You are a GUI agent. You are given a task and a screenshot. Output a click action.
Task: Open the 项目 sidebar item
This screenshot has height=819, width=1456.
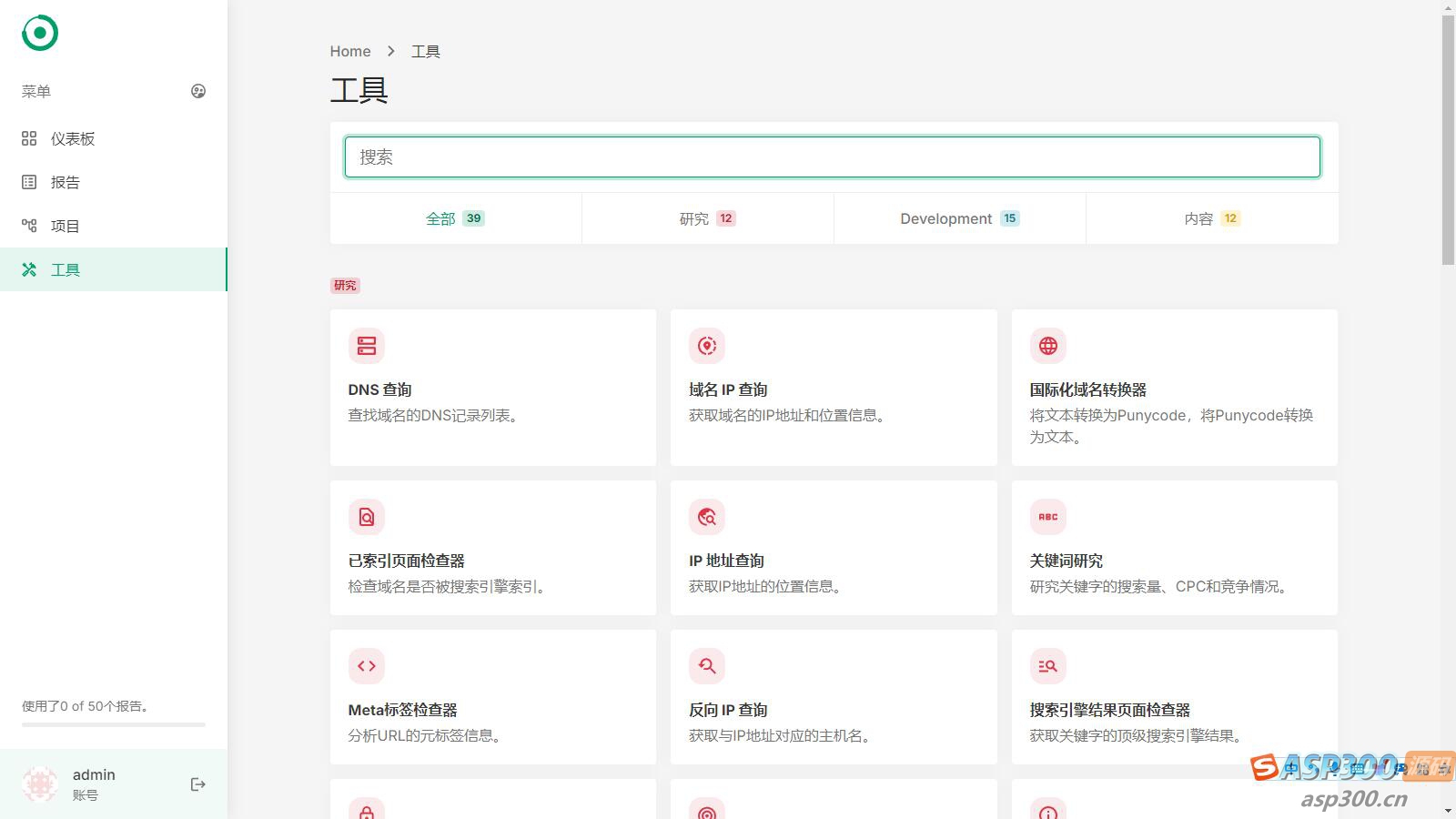(x=66, y=226)
